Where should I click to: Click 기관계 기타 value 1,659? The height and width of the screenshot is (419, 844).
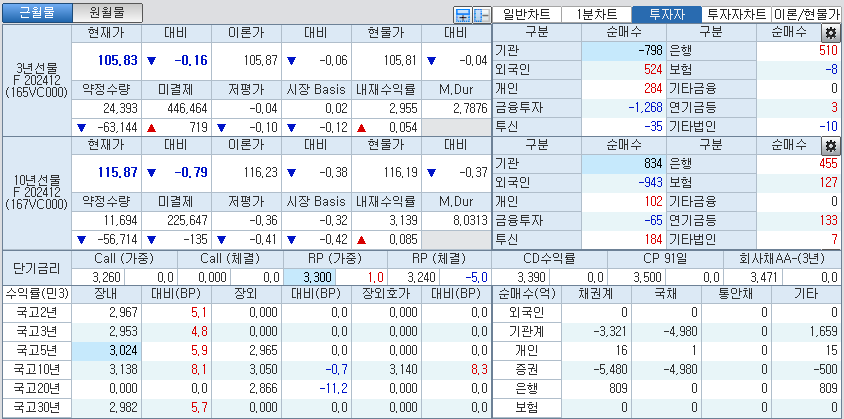pyautogui.click(x=806, y=331)
